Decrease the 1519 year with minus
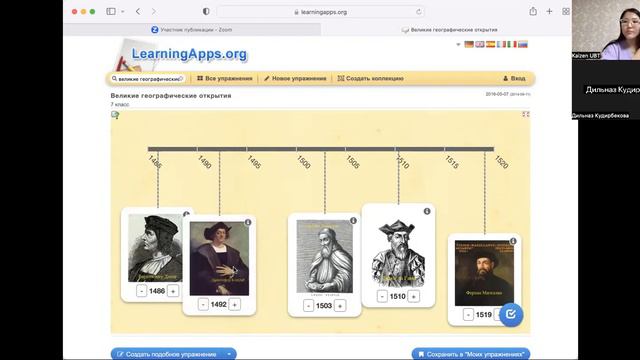Image resolution: width=640 pixels, height=360 pixels. (x=468, y=315)
